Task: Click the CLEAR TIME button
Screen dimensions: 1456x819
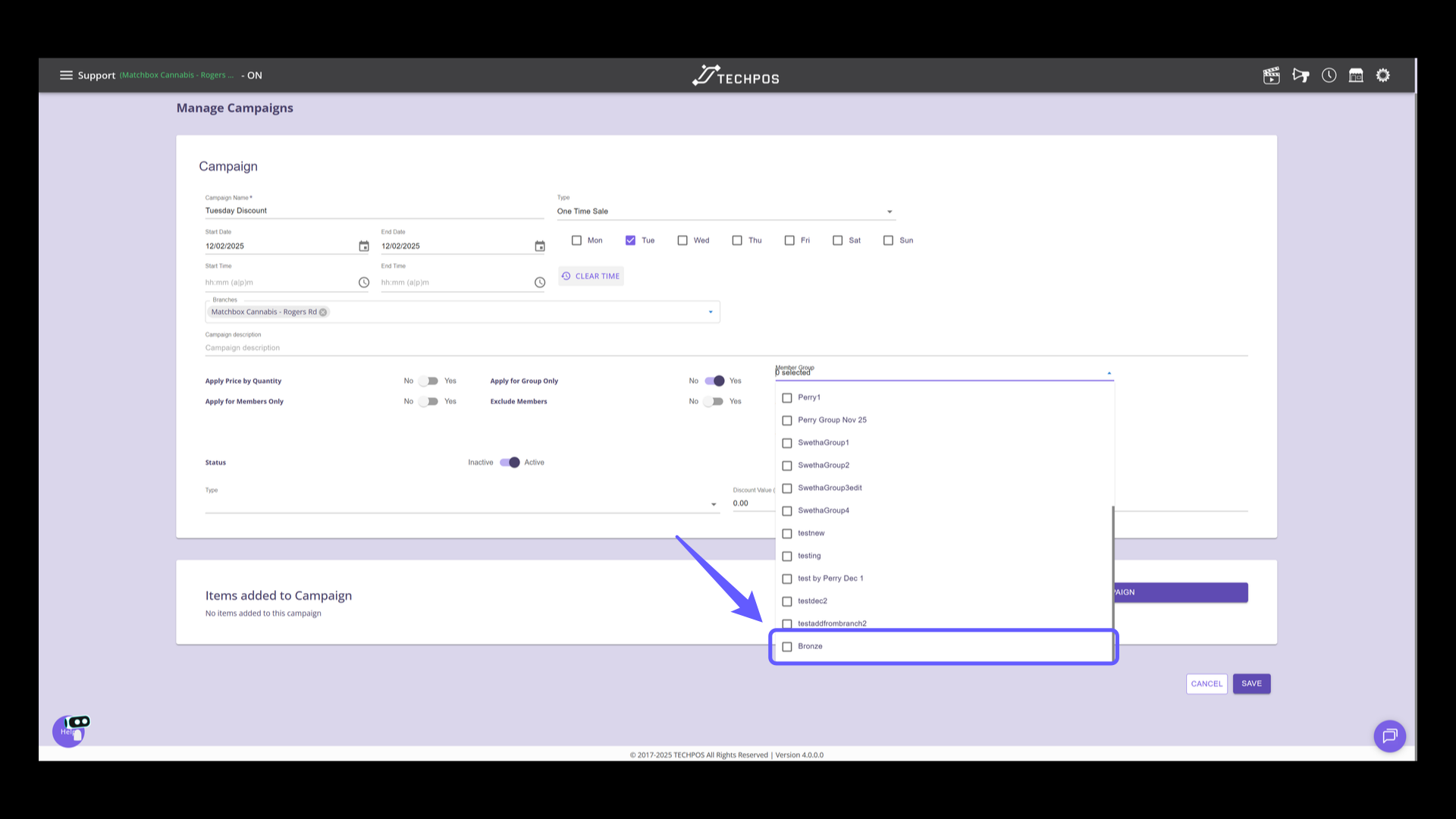Action: tap(591, 276)
